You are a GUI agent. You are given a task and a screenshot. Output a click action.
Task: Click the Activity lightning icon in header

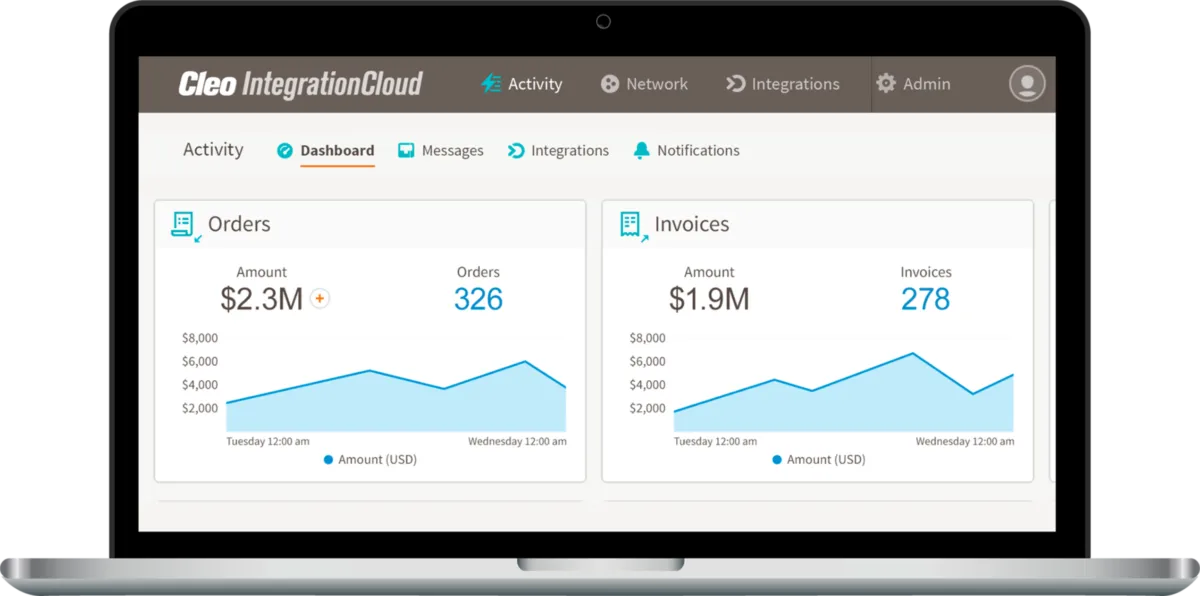pos(491,84)
